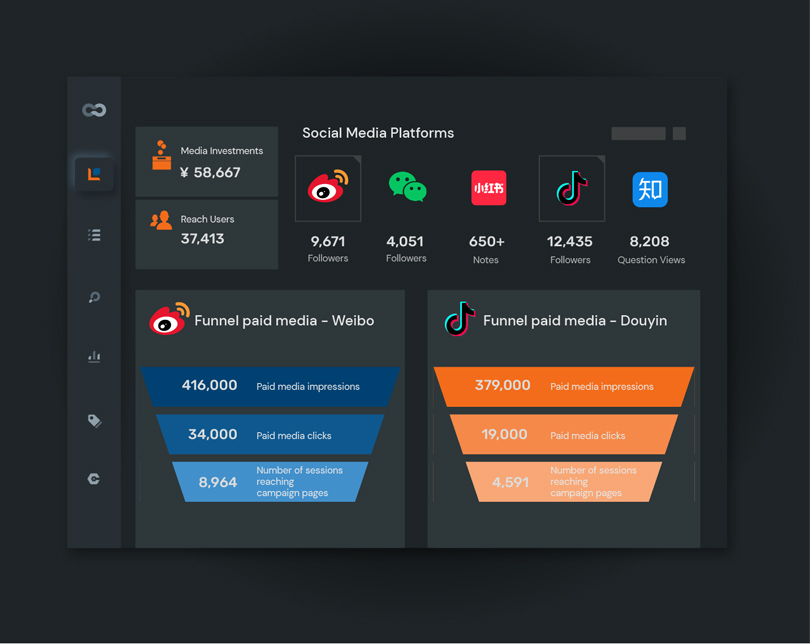
Task: Open the Media Investments card
Action: coord(207,162)
